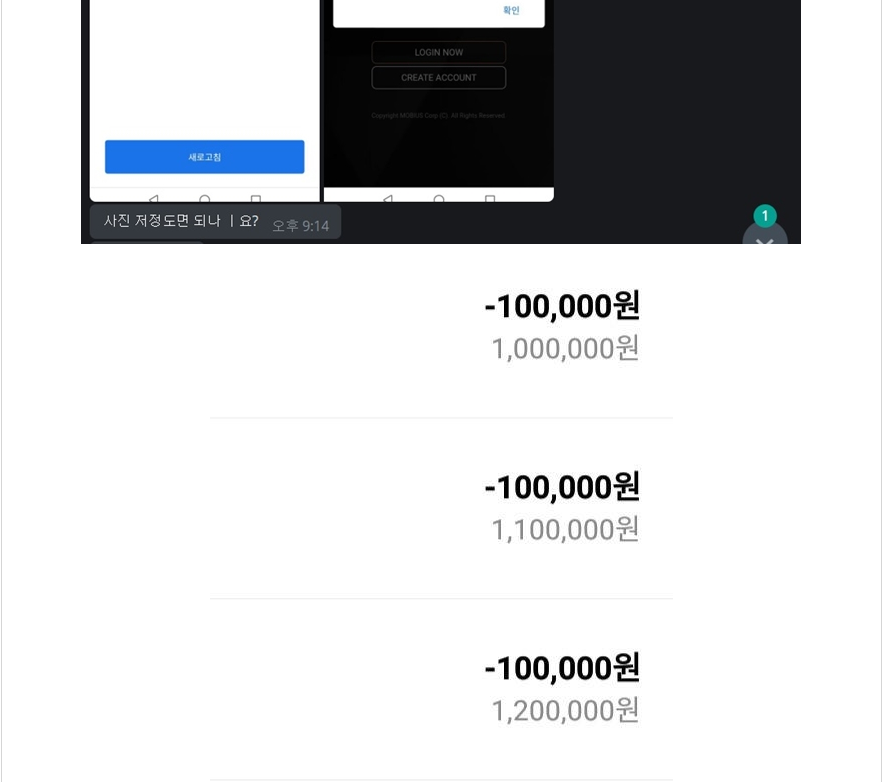Open left phone screenshot thumbnail with 새로고침

pyautogui.click(x=204, y=100)
